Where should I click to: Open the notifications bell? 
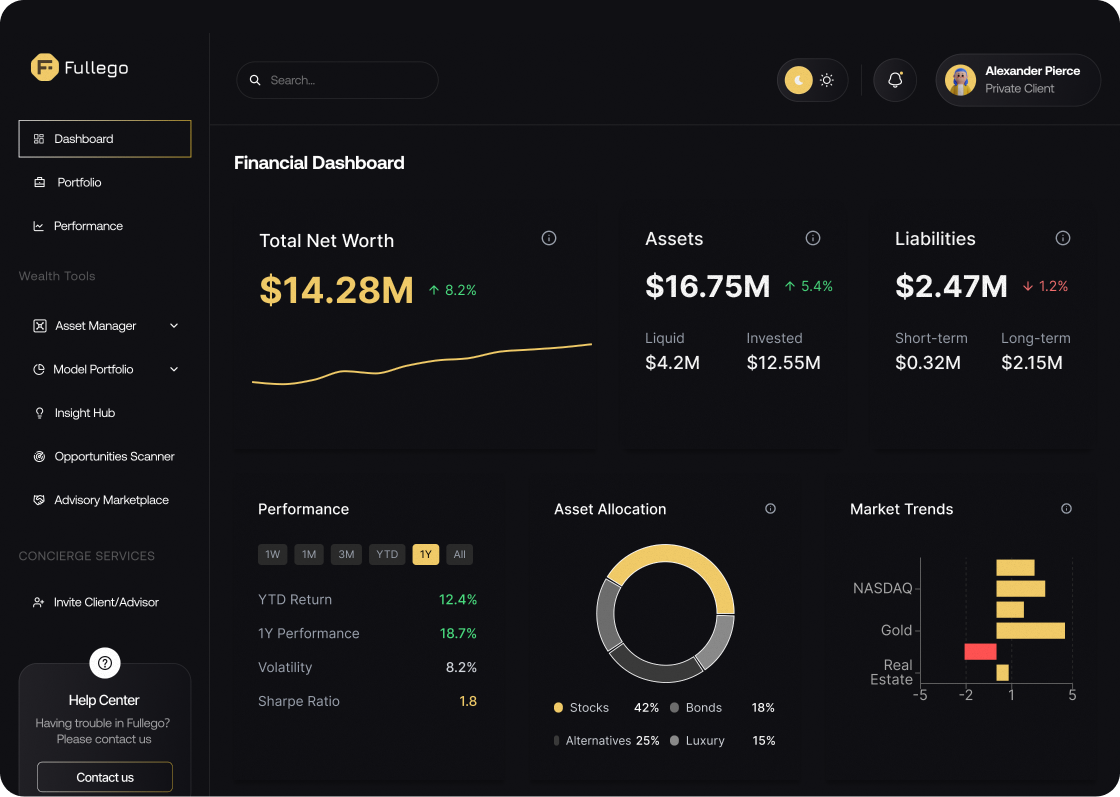tap(894, 80)
